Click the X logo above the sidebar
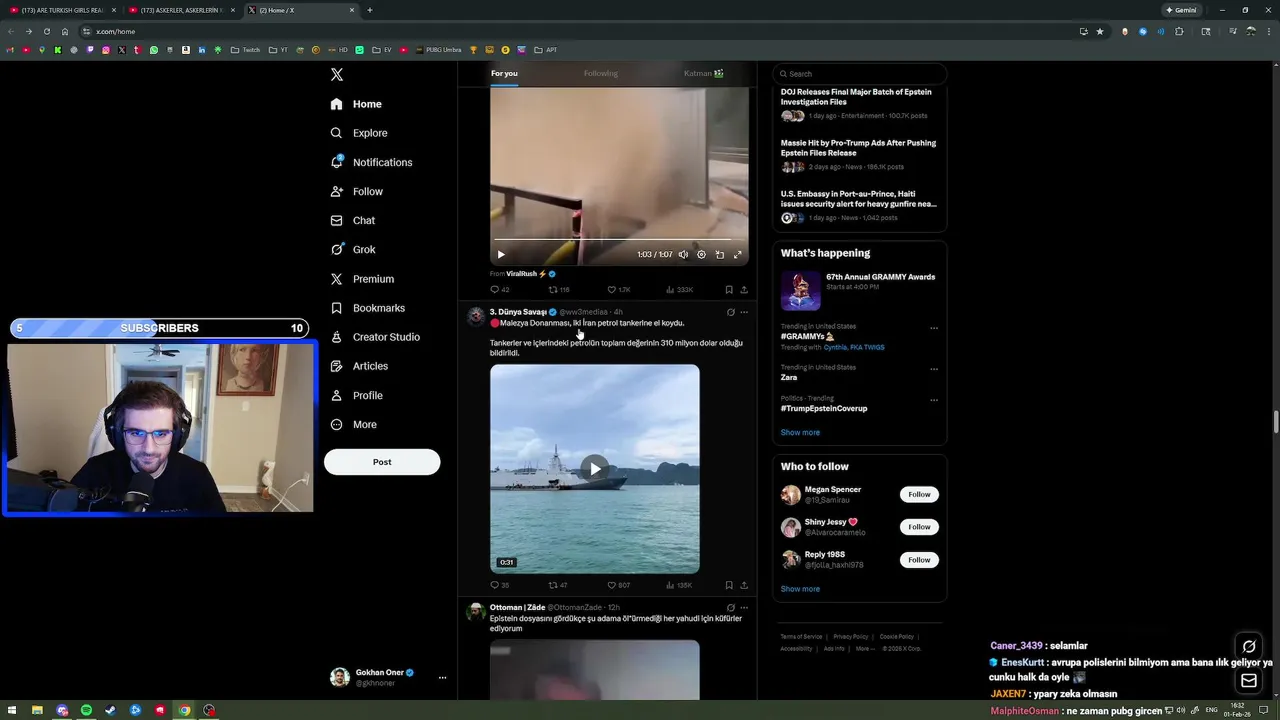The height and width of the screenshot is (720, 1280). [x=337, y=75]
